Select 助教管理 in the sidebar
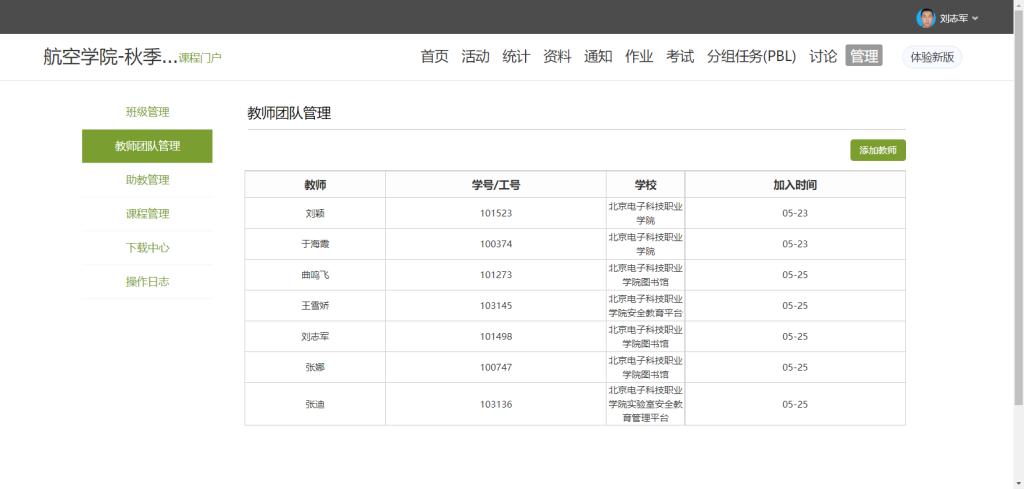 [x=147, y=180]
